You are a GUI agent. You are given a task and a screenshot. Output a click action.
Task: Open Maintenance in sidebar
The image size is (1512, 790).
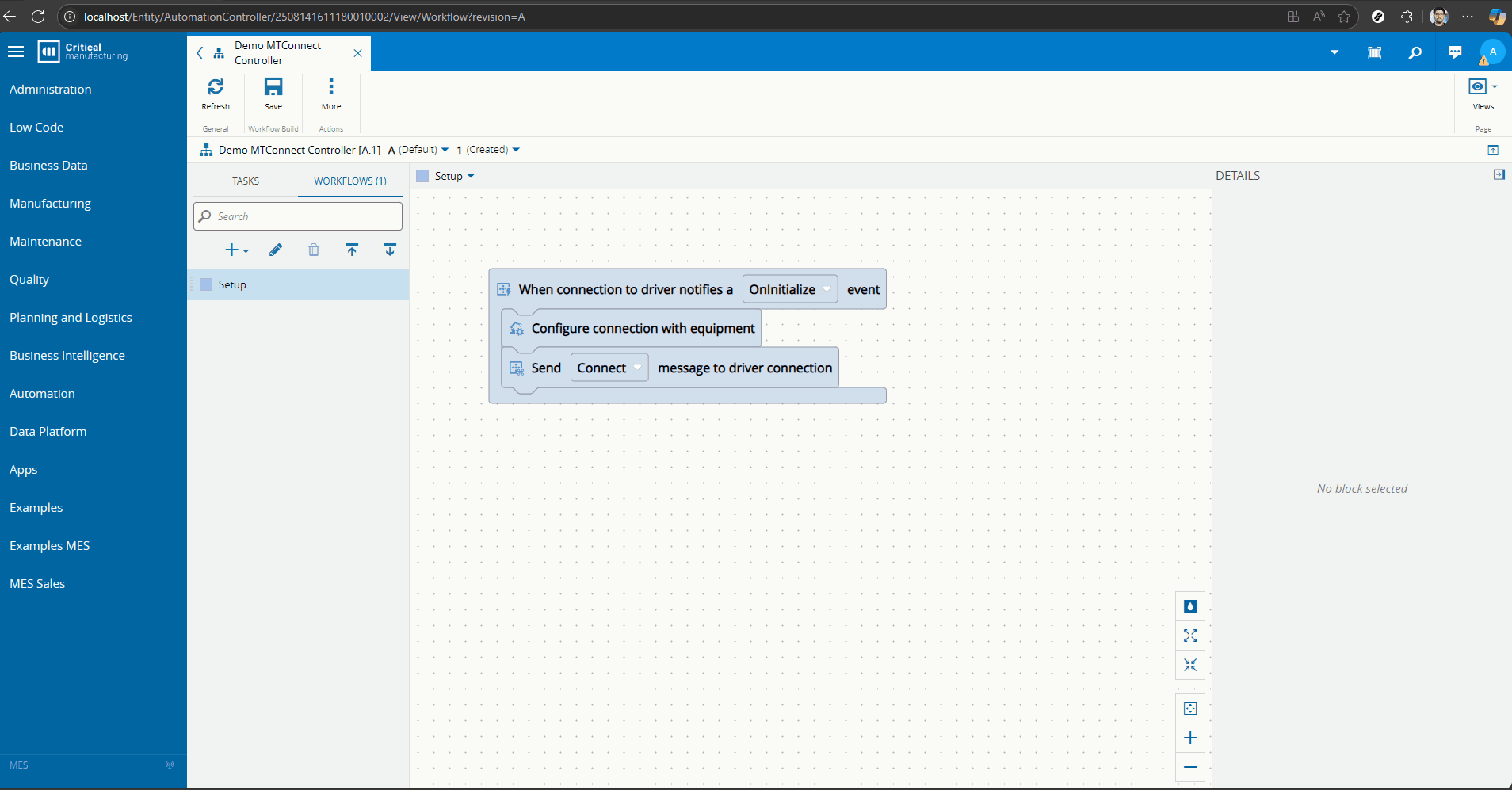(x=45, y=242)
